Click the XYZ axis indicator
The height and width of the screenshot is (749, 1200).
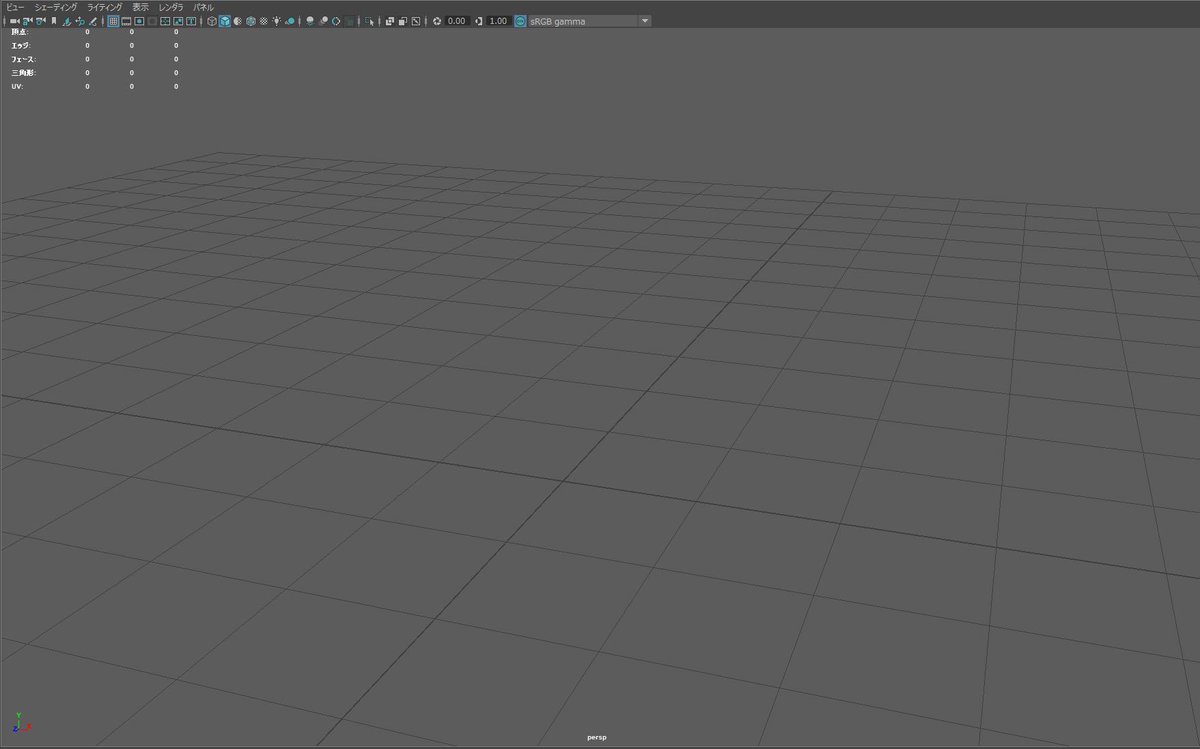[22, 723]
